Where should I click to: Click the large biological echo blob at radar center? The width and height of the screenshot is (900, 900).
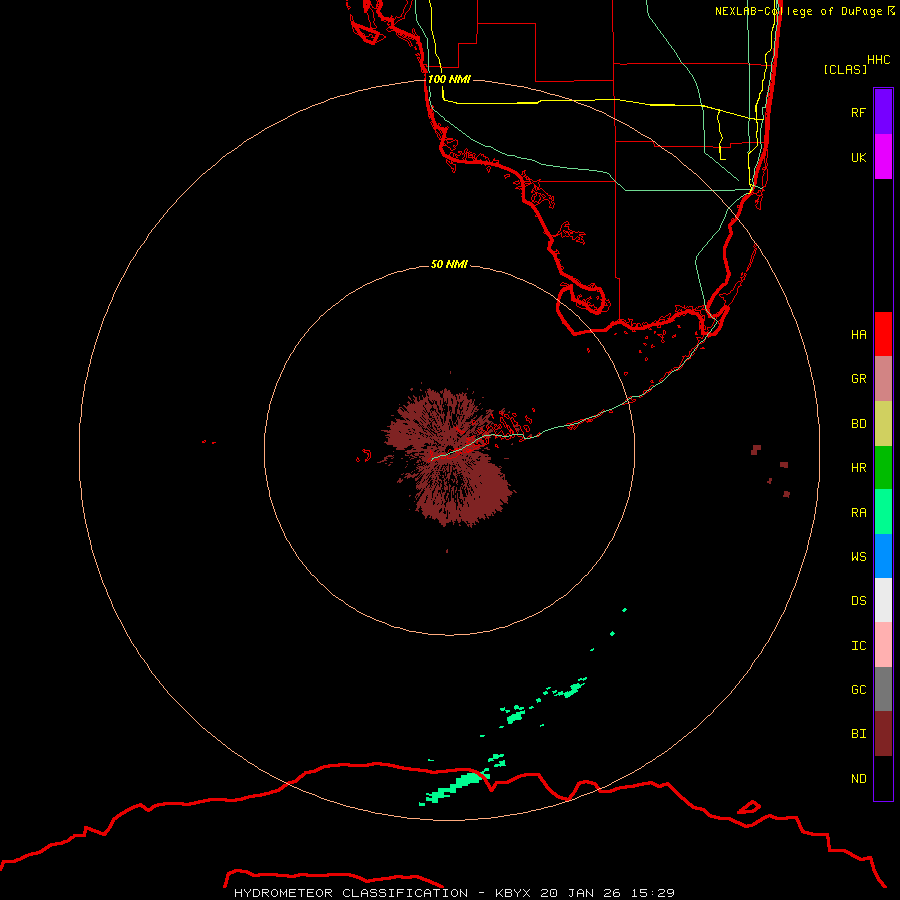point(451,456)
